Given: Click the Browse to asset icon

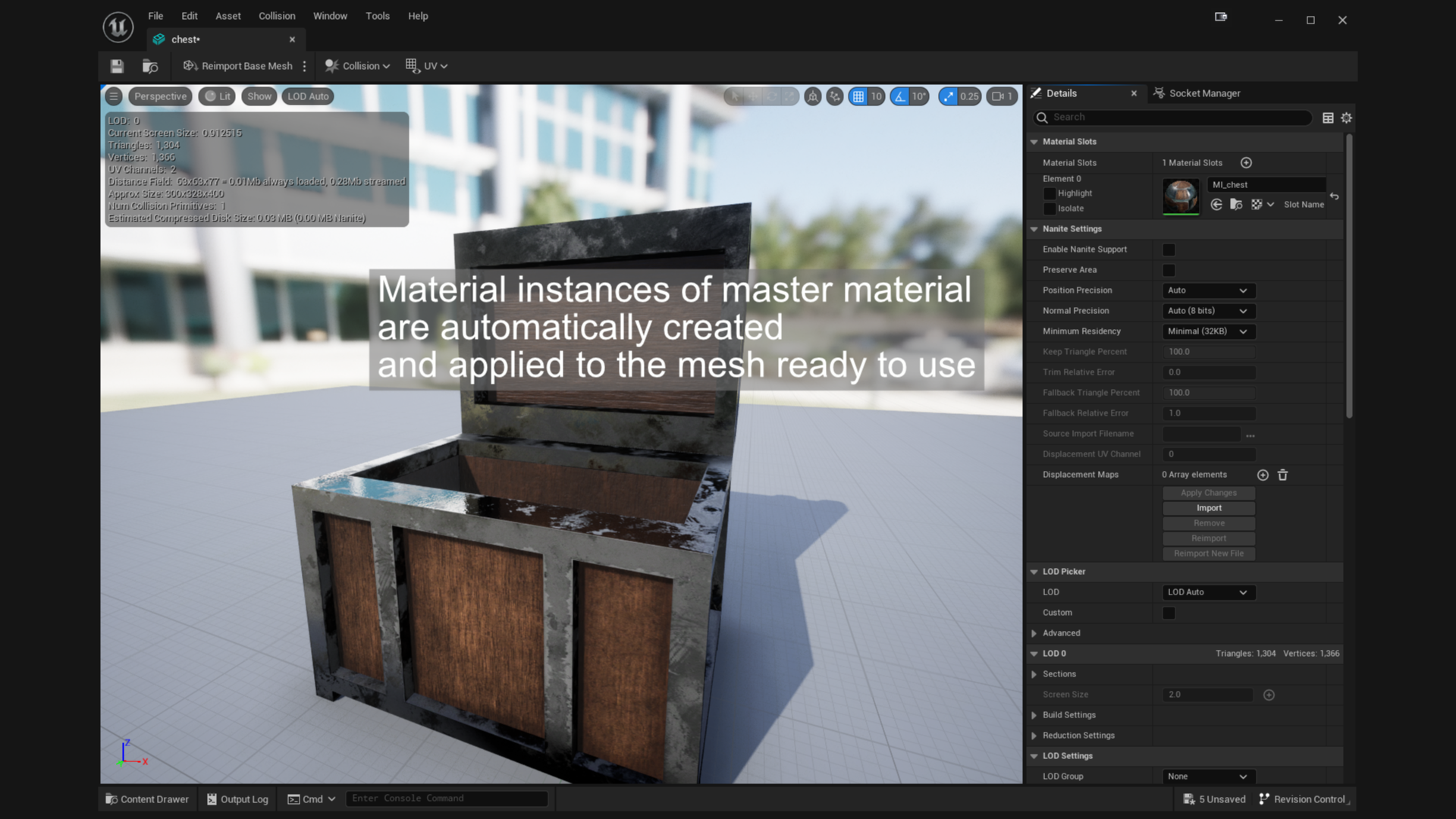Looking at the screenshot, I should pyautogui.click(x=150, y=66).
